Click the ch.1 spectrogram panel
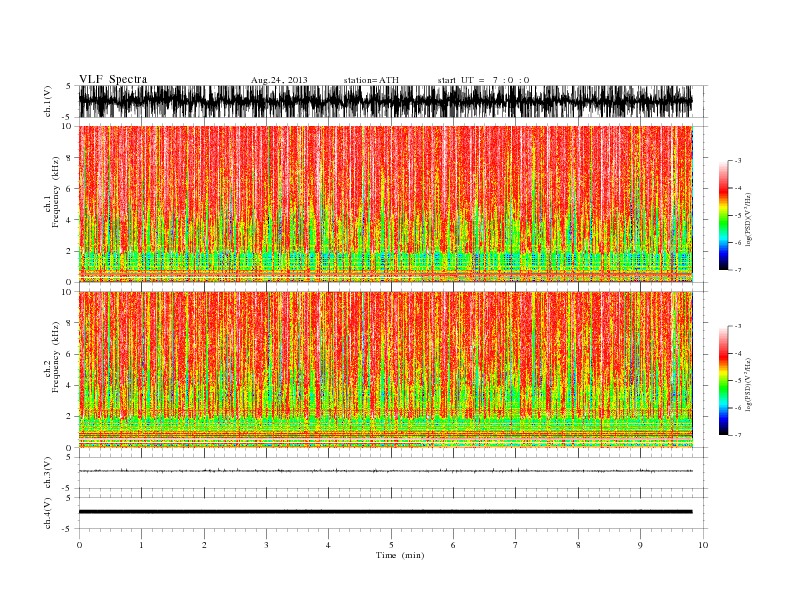This screenshot has width=792, height=612. 386,204
